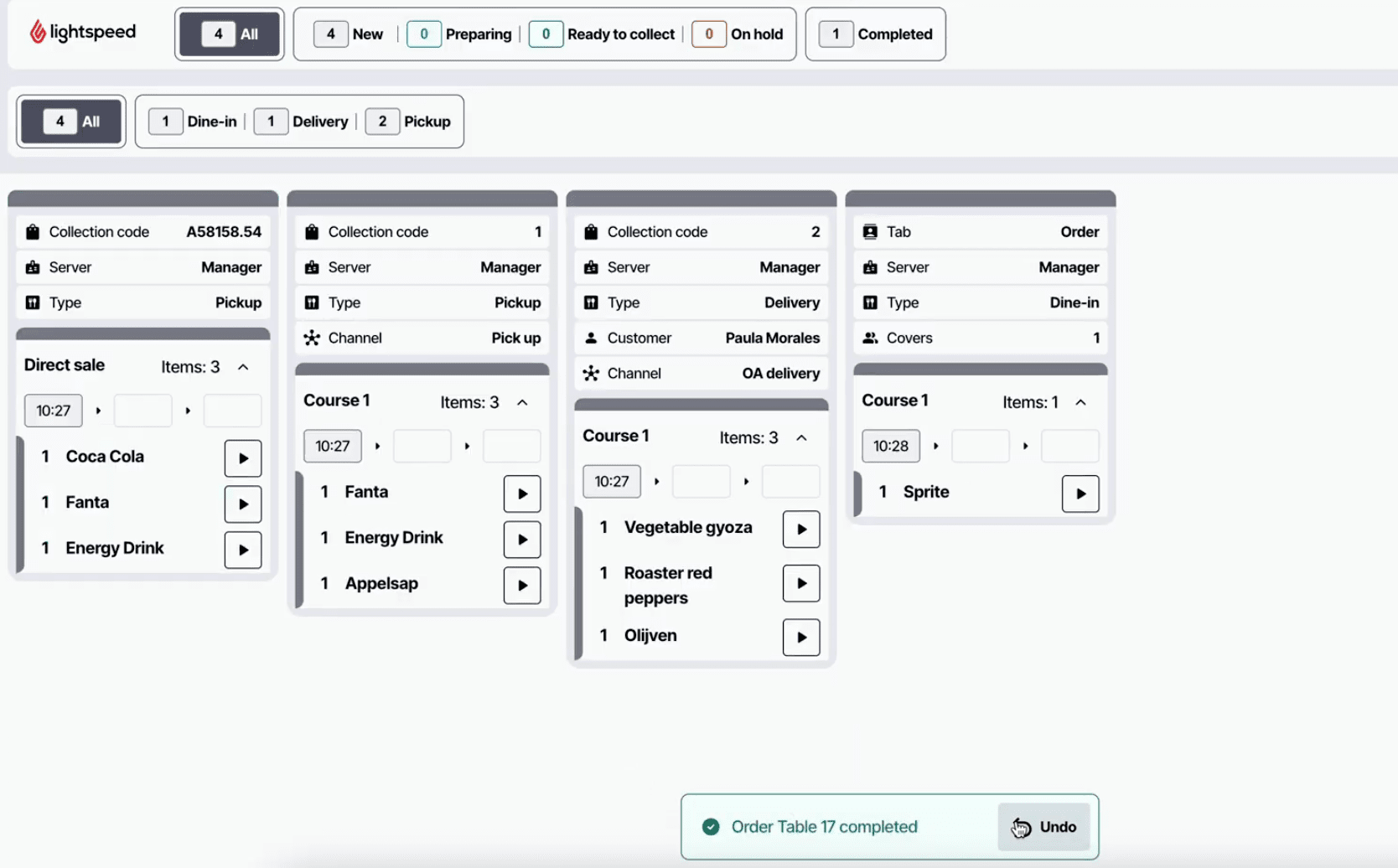Click the Collection code bag icon on order A58158.54
The width and height of the screenshot is (1398, 868).
pos(31,231)
